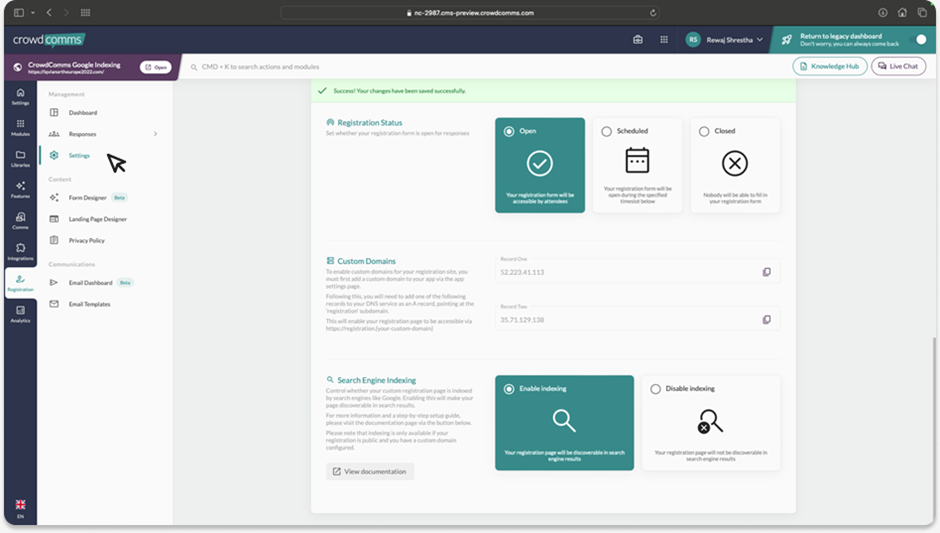Choose the Disable indexing option

point(710,422)
